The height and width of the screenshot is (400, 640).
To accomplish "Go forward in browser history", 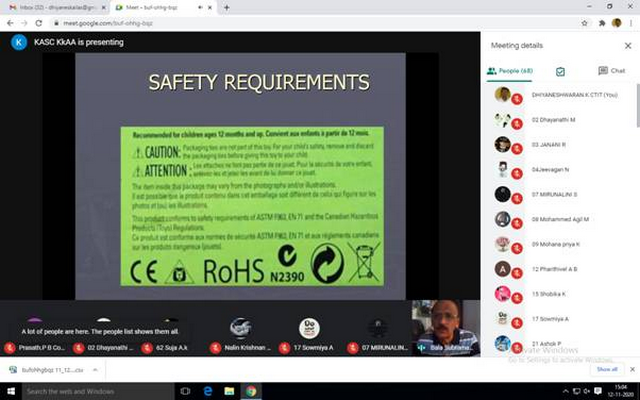I will coord(24,23).
